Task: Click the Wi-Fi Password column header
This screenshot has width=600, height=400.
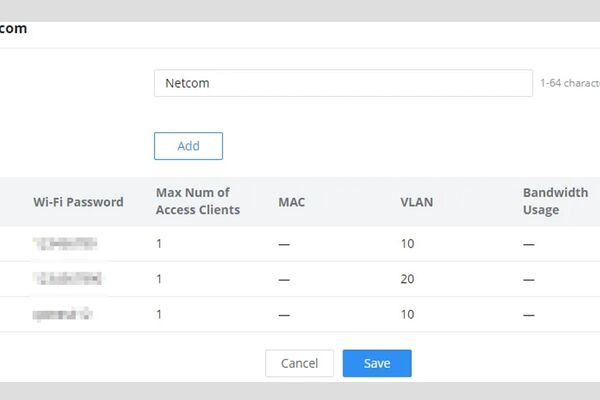Action: [x=78, y=202]
